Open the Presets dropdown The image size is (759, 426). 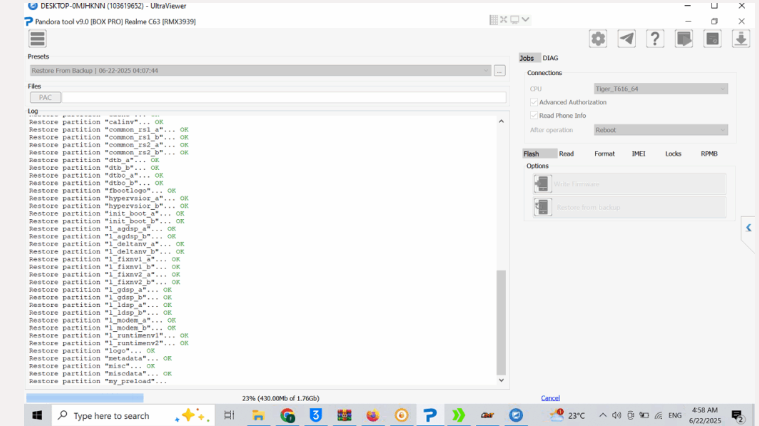260,71
